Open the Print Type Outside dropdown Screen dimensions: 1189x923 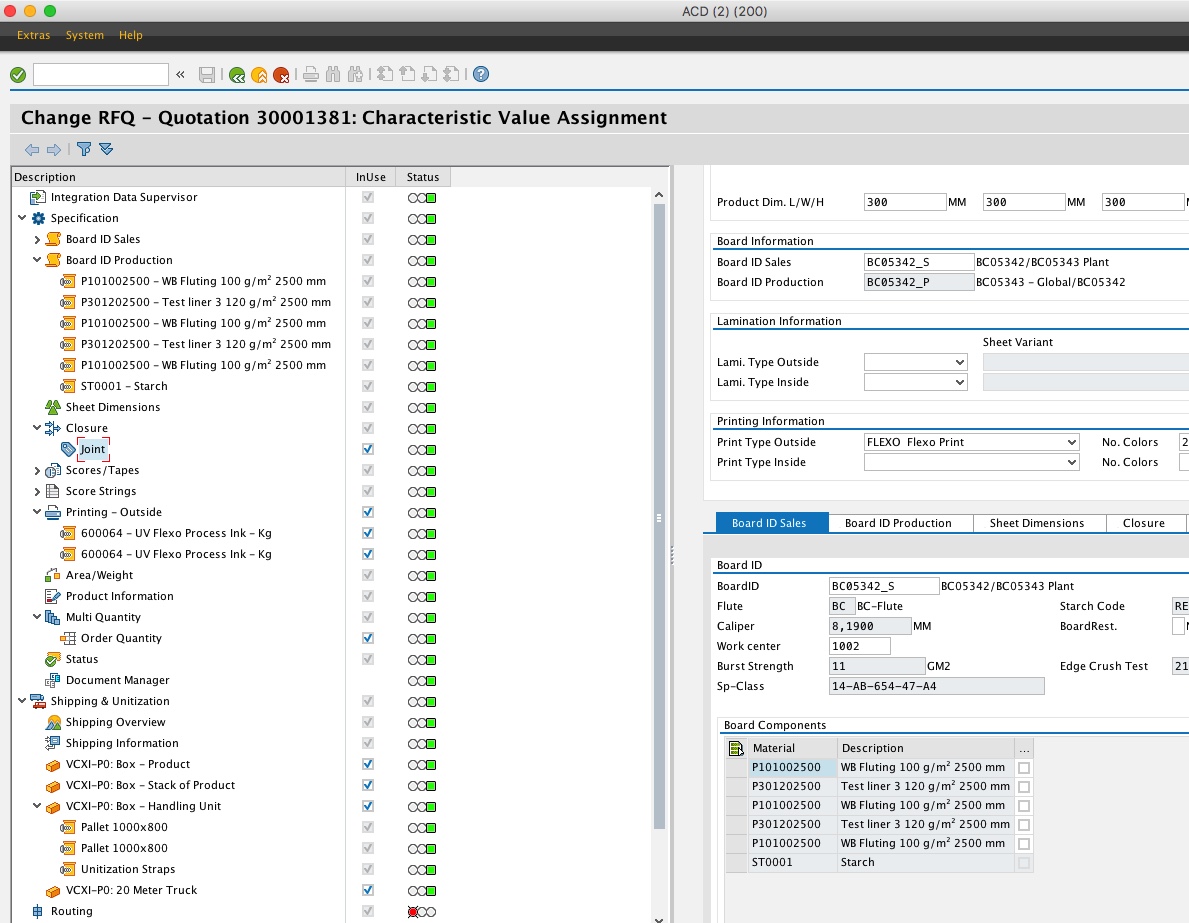[x=1071, y=442]
